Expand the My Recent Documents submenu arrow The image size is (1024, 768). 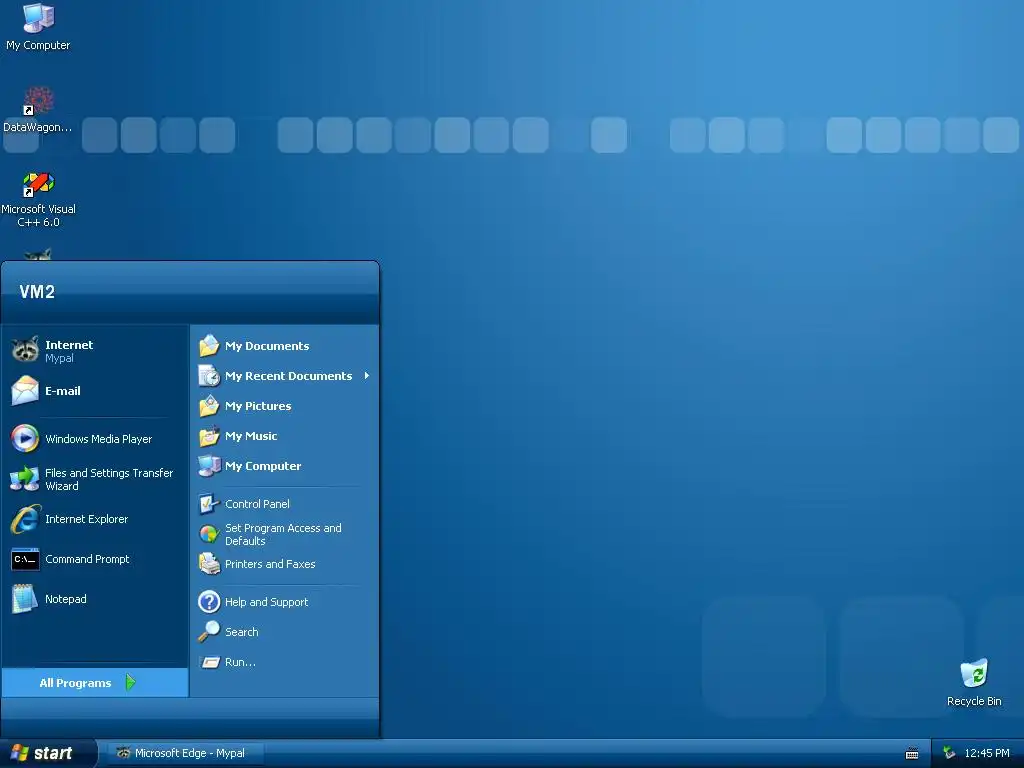(367, 376)
